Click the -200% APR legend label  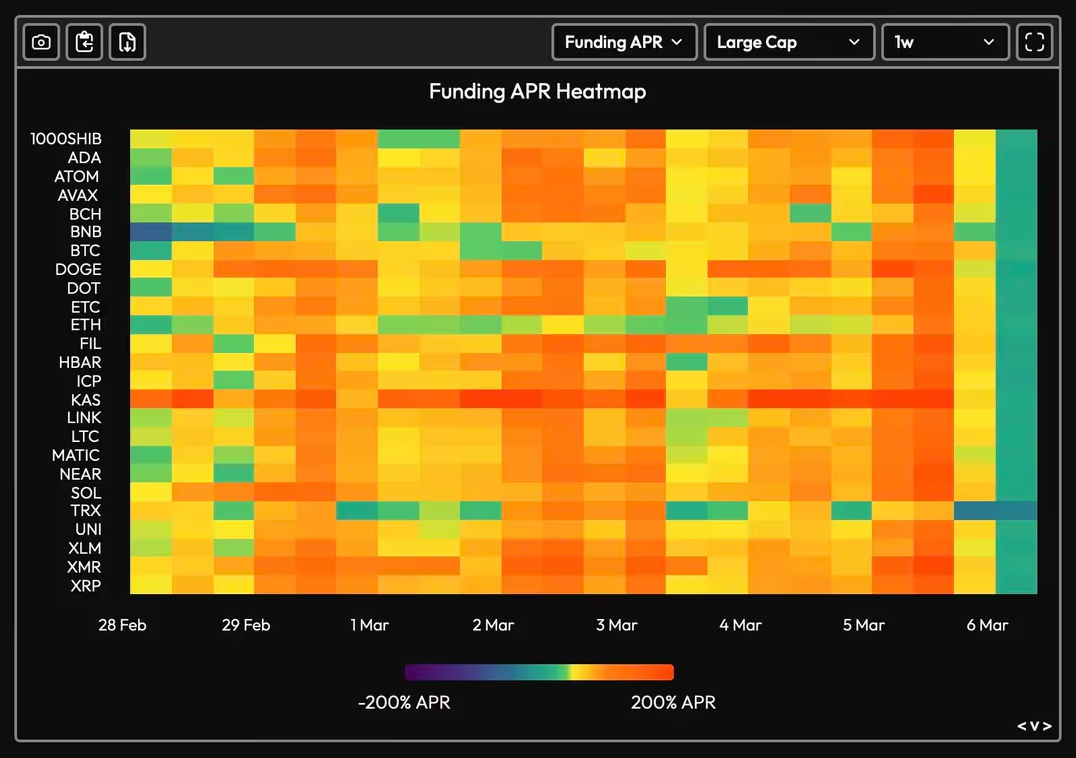point(404,702)
